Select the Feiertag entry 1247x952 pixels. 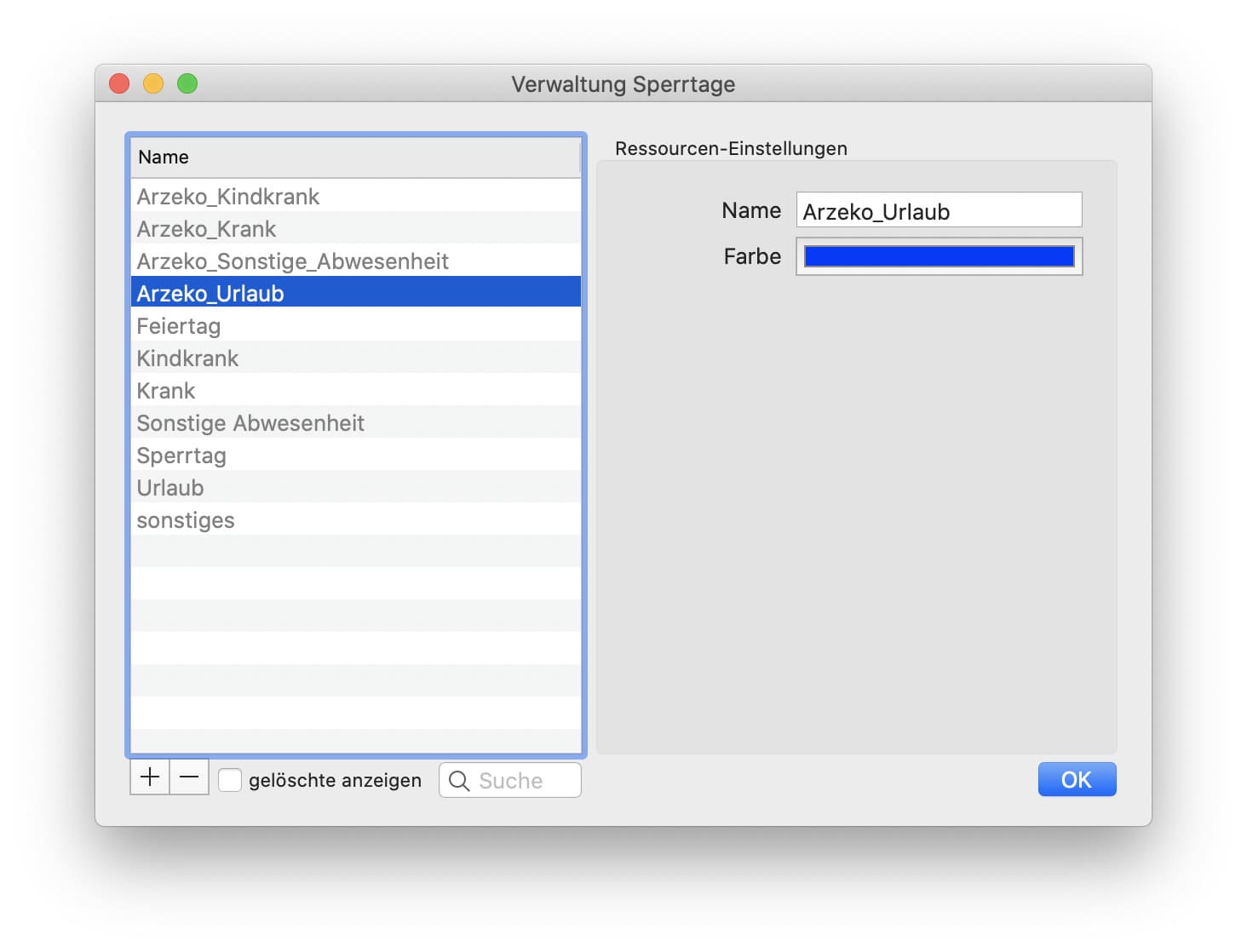[x=355, y=325]
